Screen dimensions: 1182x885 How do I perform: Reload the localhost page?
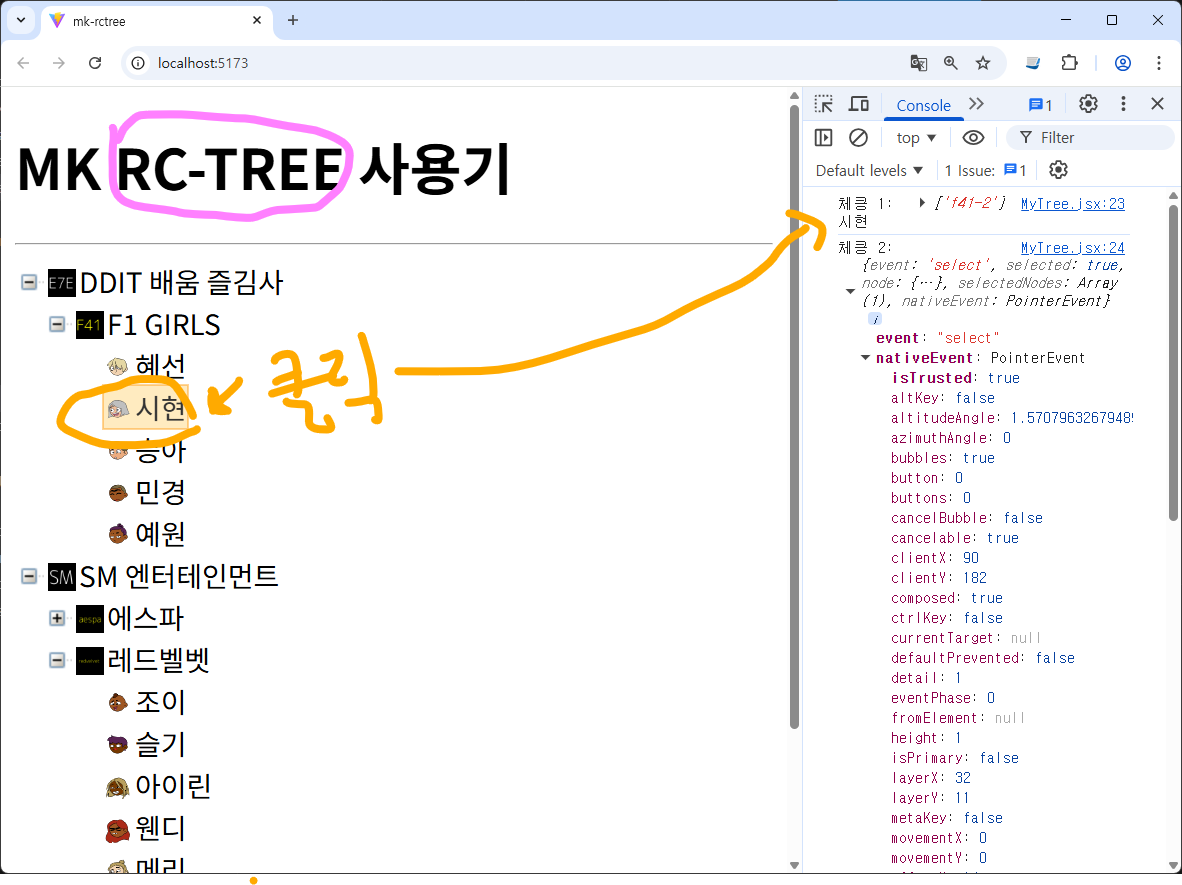[x=95, y=63]
